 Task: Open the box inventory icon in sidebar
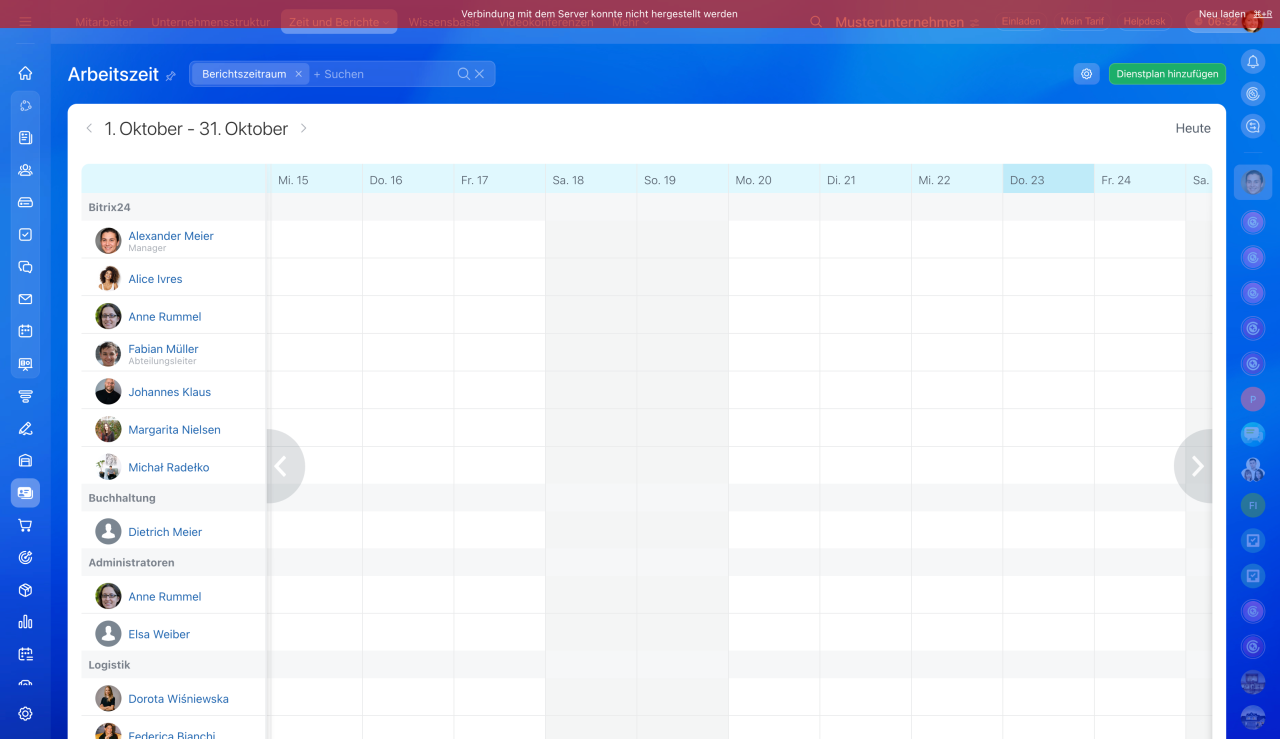(x=25, y=590)
